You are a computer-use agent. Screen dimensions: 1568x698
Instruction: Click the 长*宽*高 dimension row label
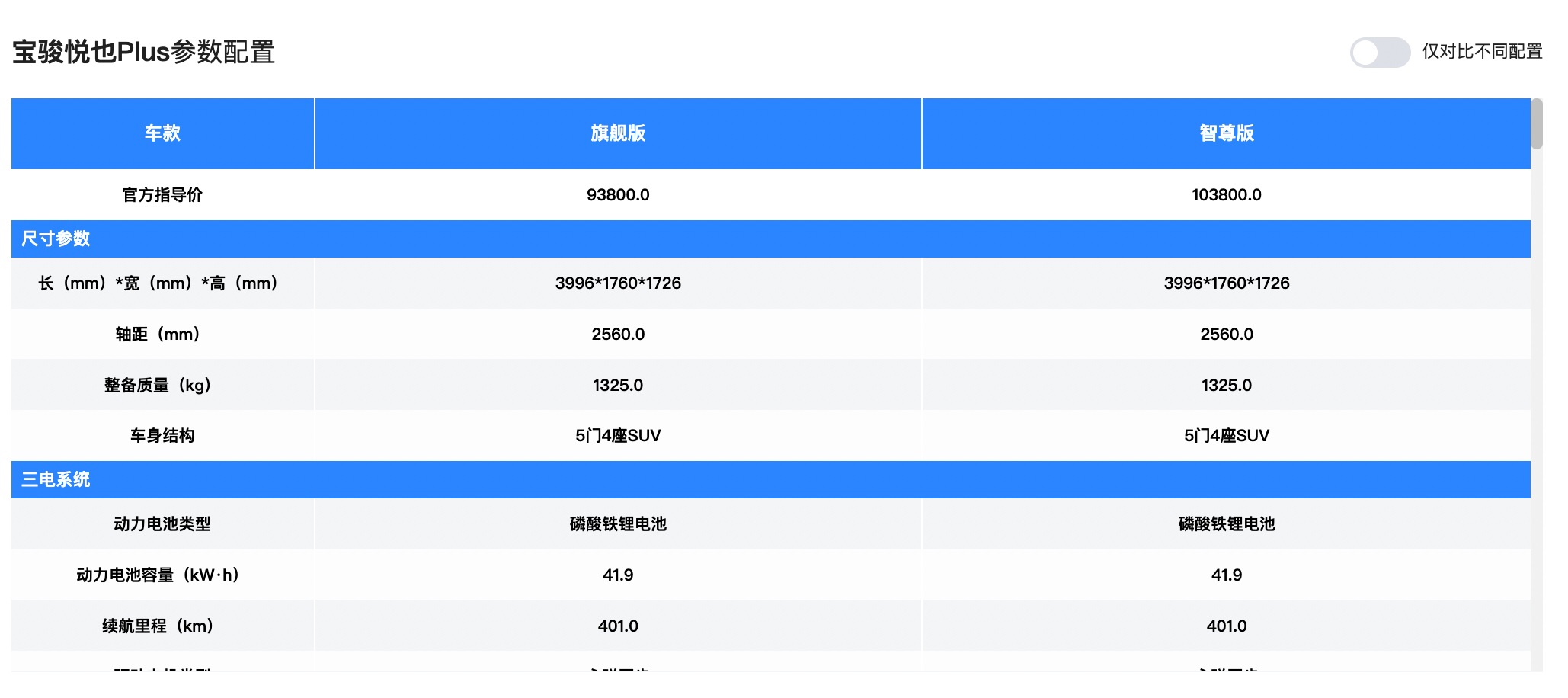tap(158, 283)
